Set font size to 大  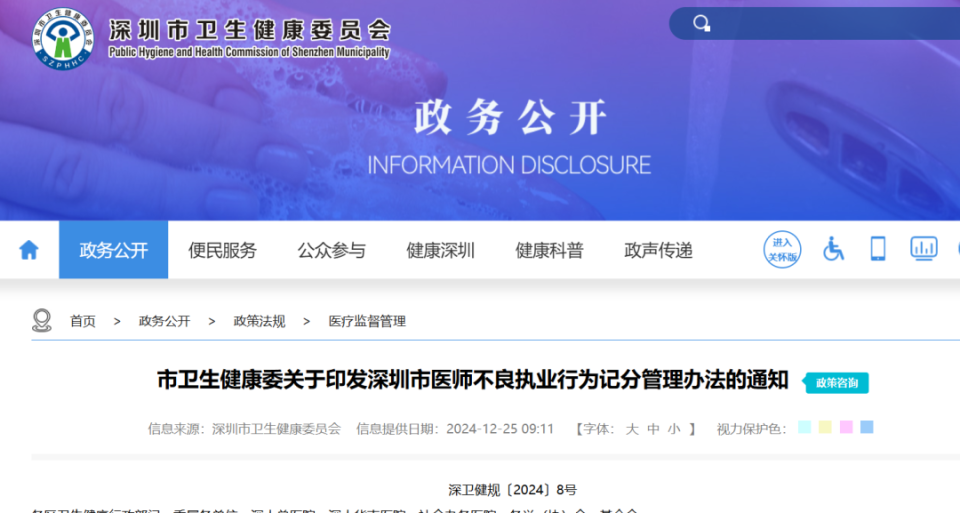coord(632,429)
